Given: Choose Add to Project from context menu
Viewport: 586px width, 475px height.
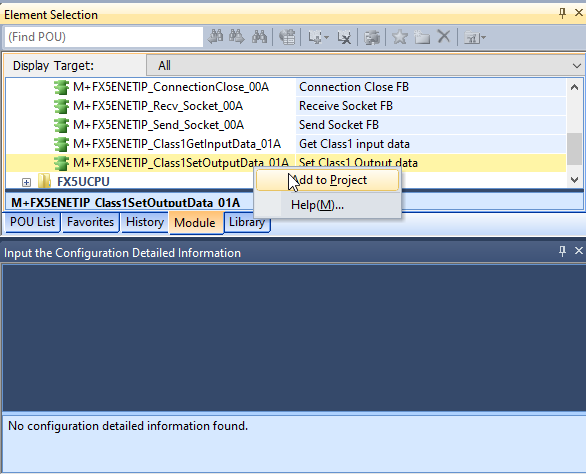Looking at the screenshot, I should [x=327, y=180].
